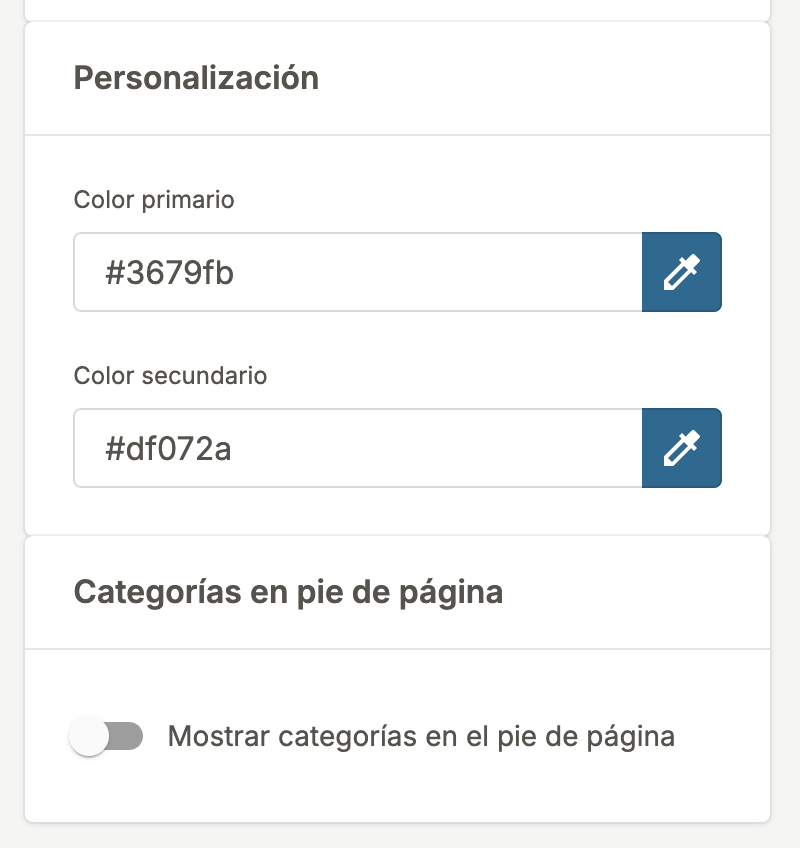Select the blue eyedropper tool for Color primario
This screenshot has width=800, height=848.
(x=681, y=271)
